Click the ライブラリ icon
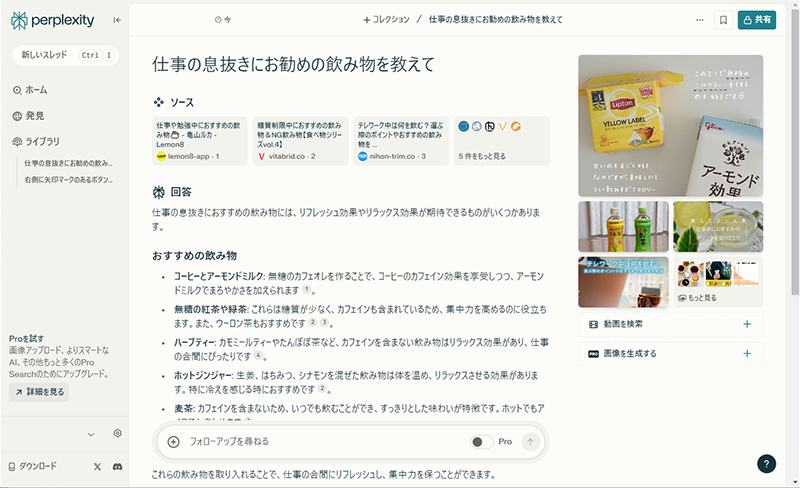The width and height of the screenshot is (800, 488). (x=17, y=141)
